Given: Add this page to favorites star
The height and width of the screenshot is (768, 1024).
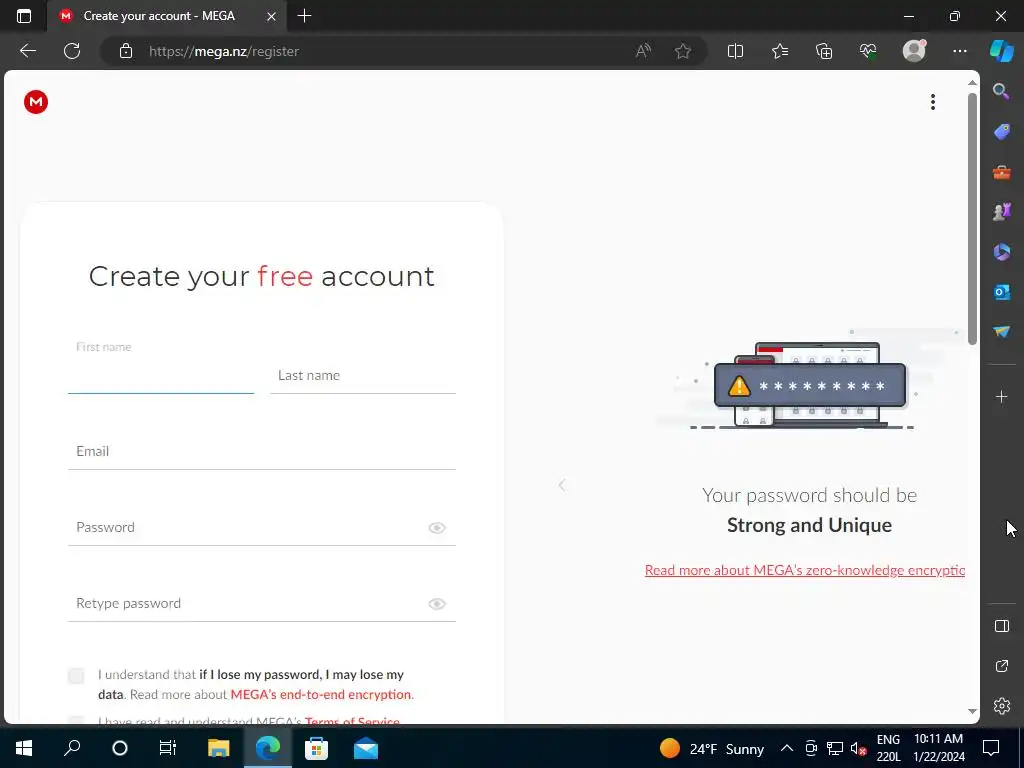Looking at the screenshot, I should pos(682,51).
